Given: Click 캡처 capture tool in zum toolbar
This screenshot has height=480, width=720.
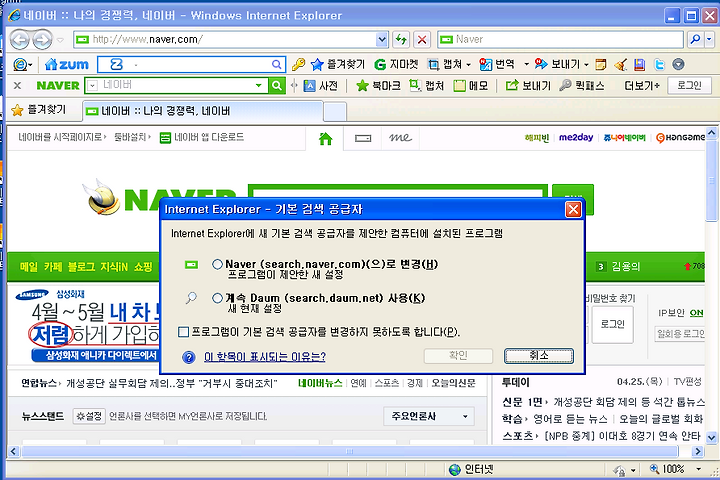Looking at the screenshot, I should pos(445,64).
